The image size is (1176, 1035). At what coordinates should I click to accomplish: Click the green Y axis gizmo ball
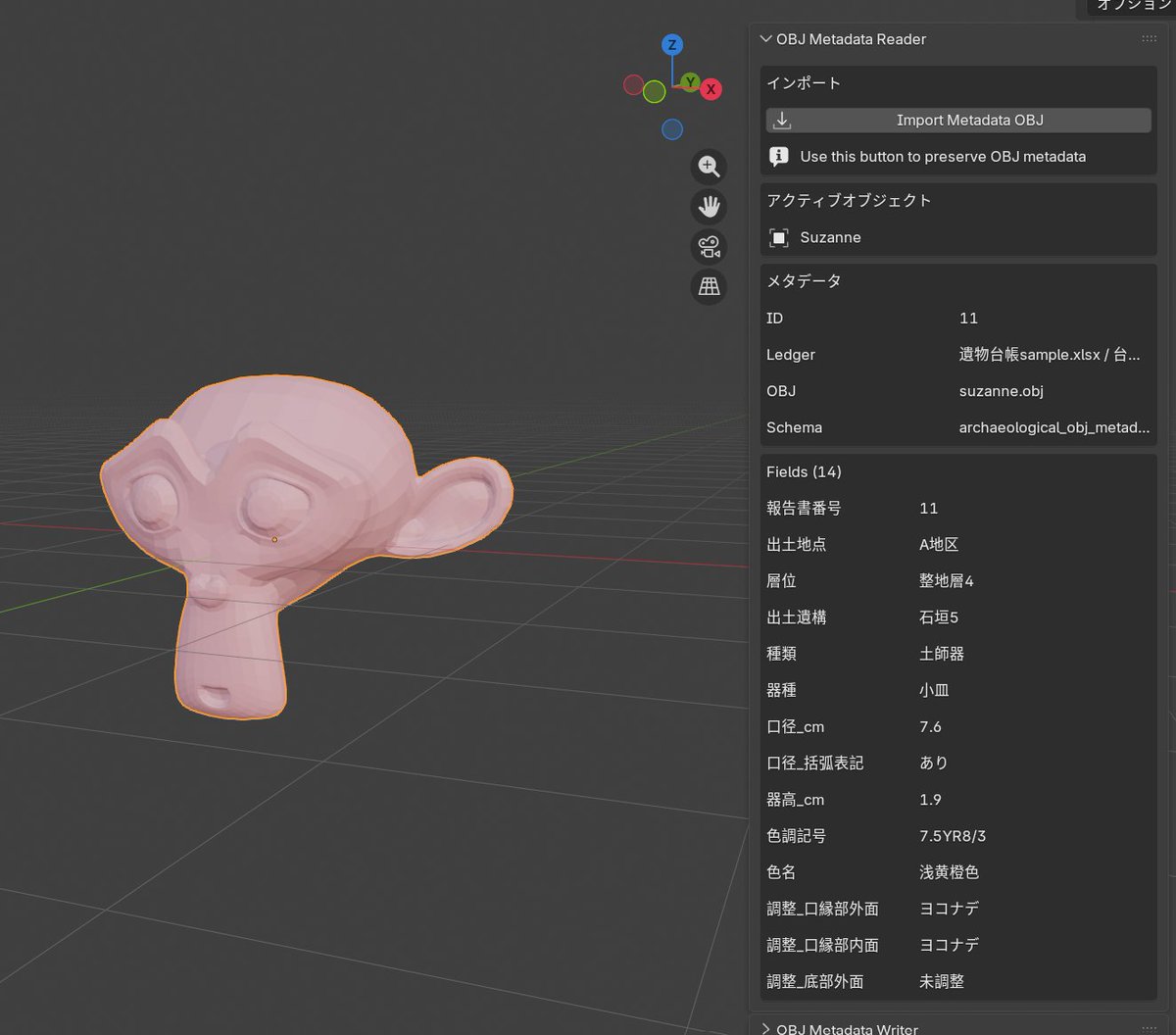(x=690, y=81)
